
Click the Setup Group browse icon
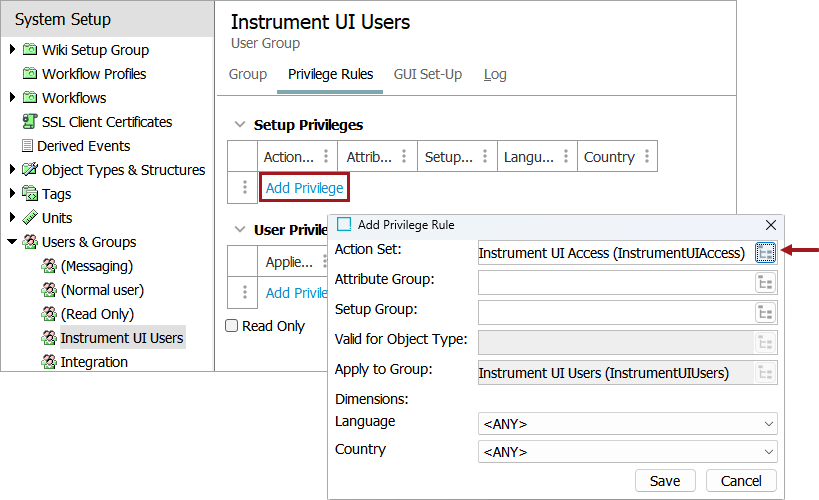766,313
